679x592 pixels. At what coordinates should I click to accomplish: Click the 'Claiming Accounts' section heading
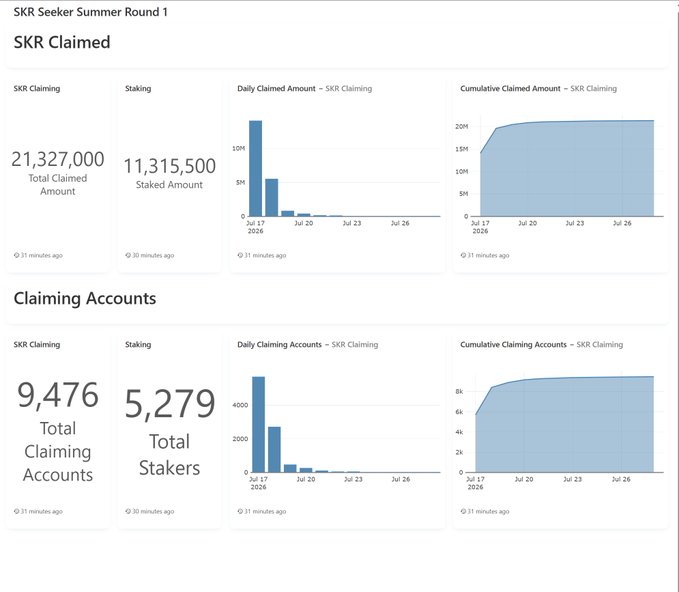(x=85, y=298)
